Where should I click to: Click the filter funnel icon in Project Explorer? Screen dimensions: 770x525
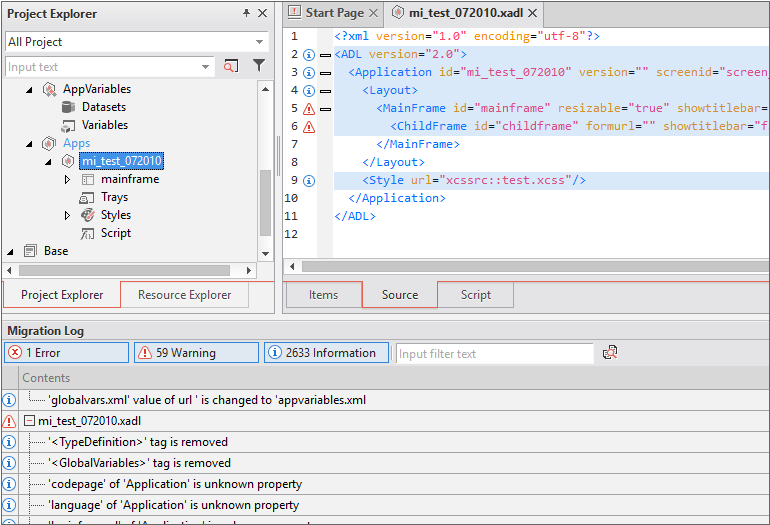pyautogui.click(x=259, y=67)
